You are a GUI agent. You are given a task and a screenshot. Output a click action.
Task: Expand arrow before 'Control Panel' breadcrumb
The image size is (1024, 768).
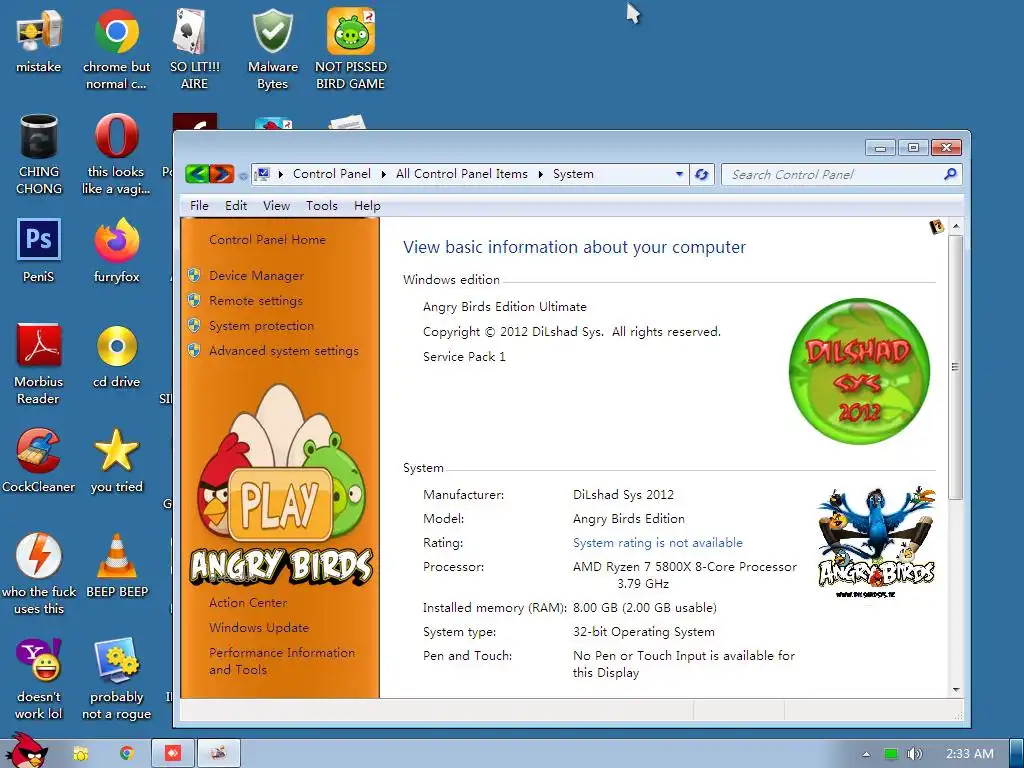(281, 174)
